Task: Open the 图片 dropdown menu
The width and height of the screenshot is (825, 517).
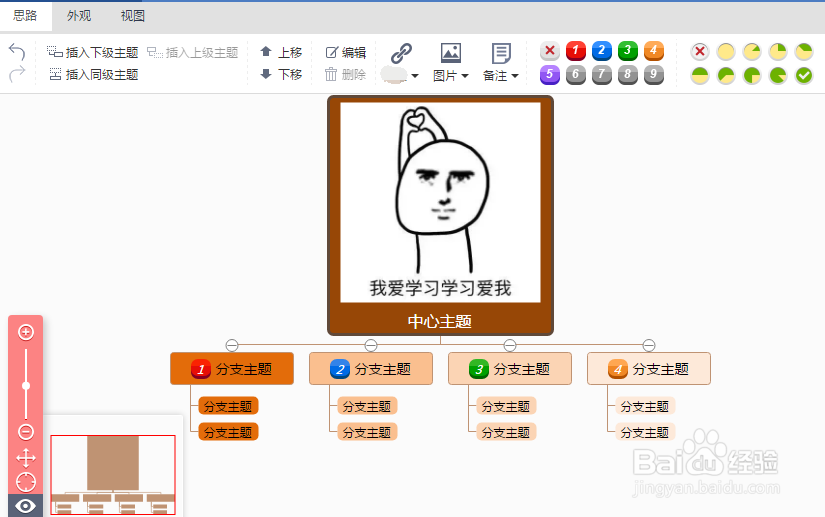Action: [450, 76]
